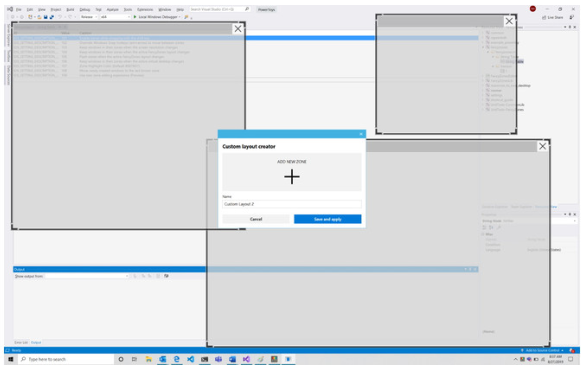Select the settings project in Solution Explorer
The image size is (585, 370).
coord(496,95)
